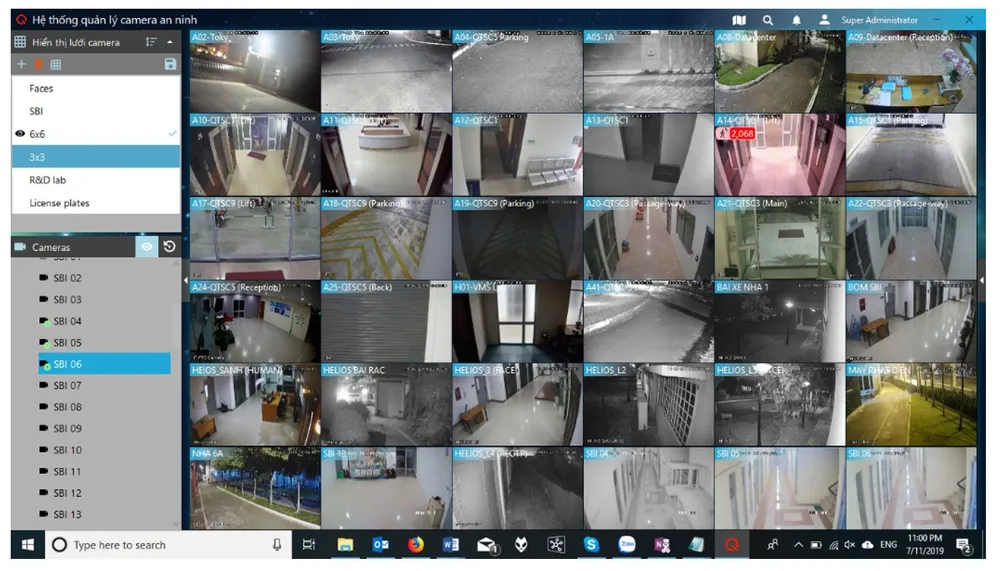The width and height of the screenshot is (1000, 571).
Task: Add a new layout with the plus icon
Action: [x=21, y=64]
